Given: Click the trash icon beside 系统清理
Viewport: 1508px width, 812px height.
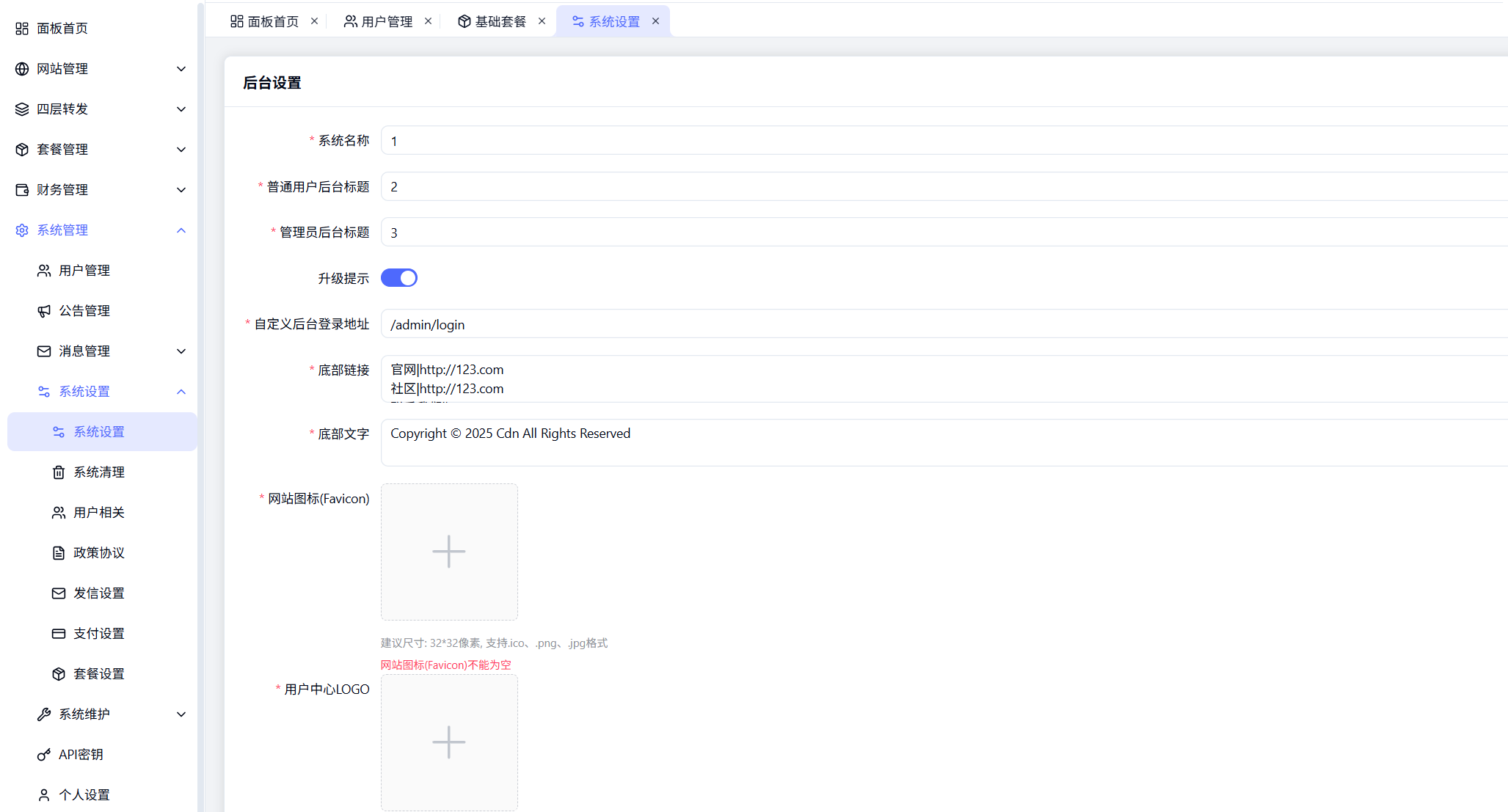Looking at the screenshot, I should pos(59,472).
